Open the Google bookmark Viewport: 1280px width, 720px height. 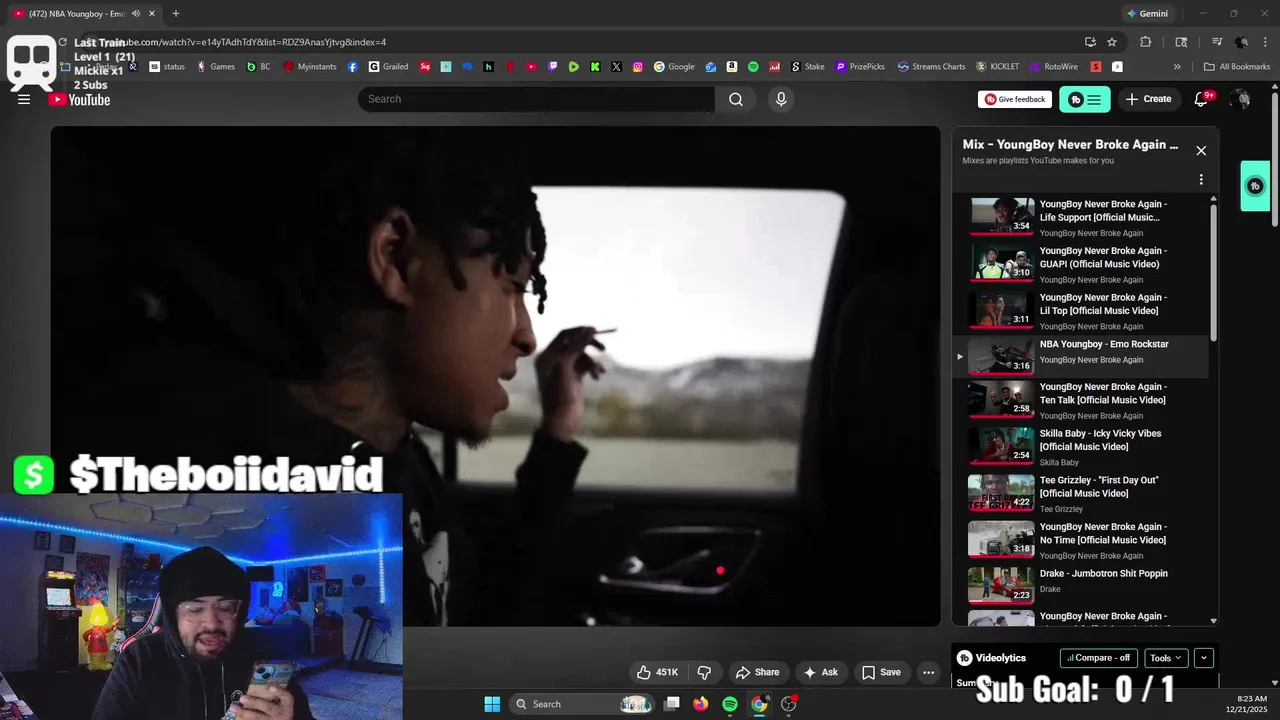675,67
